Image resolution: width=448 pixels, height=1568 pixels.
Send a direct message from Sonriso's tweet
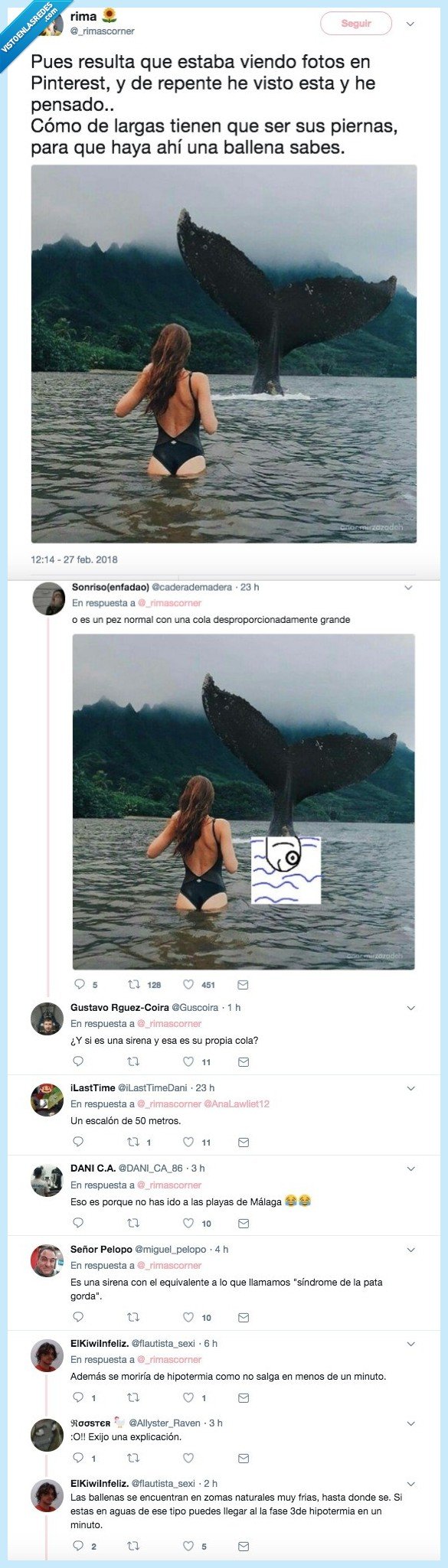pos(244,984)
